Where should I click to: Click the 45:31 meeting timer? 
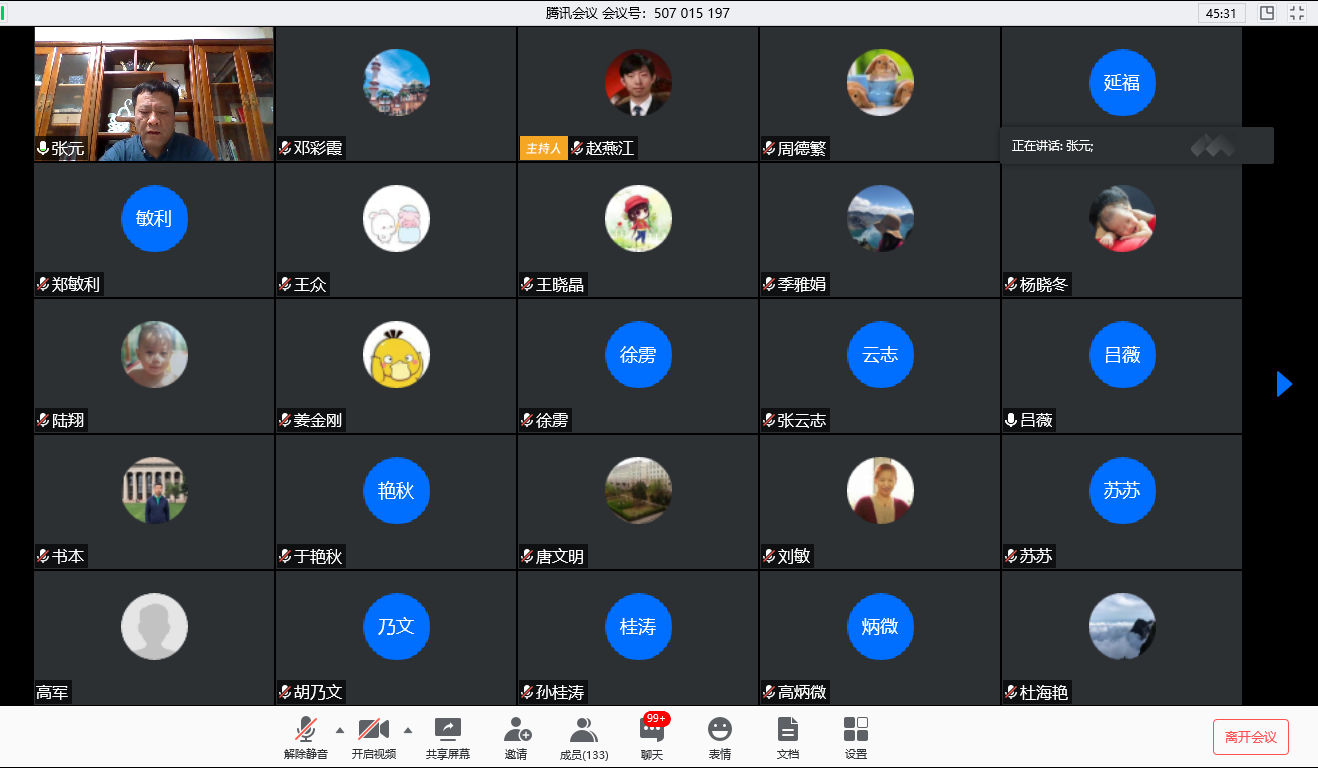(x=1221, y=13)
